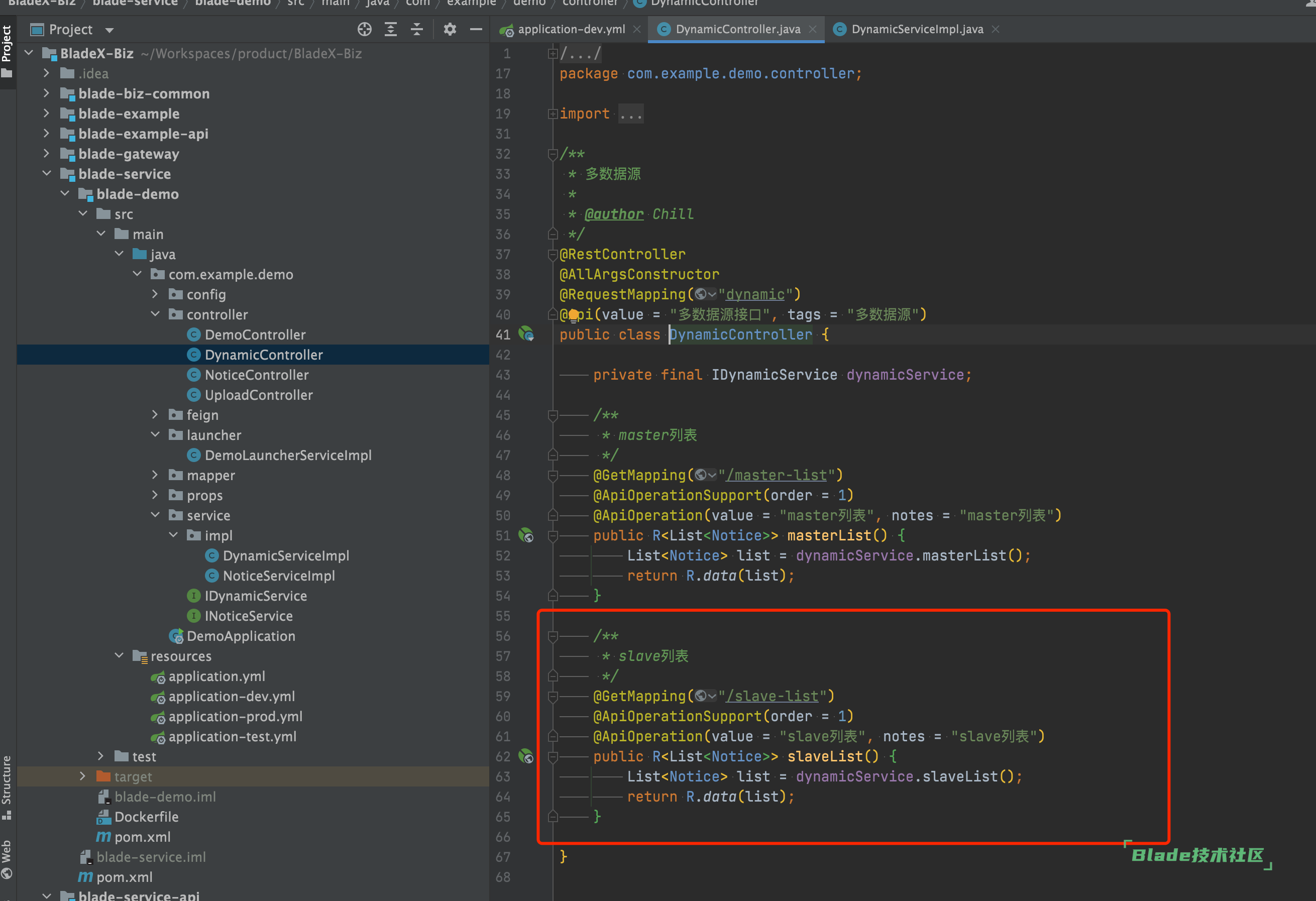Expand the .idea folder
The height and width of the screenshot is (901, 1316).
(47, 73)
